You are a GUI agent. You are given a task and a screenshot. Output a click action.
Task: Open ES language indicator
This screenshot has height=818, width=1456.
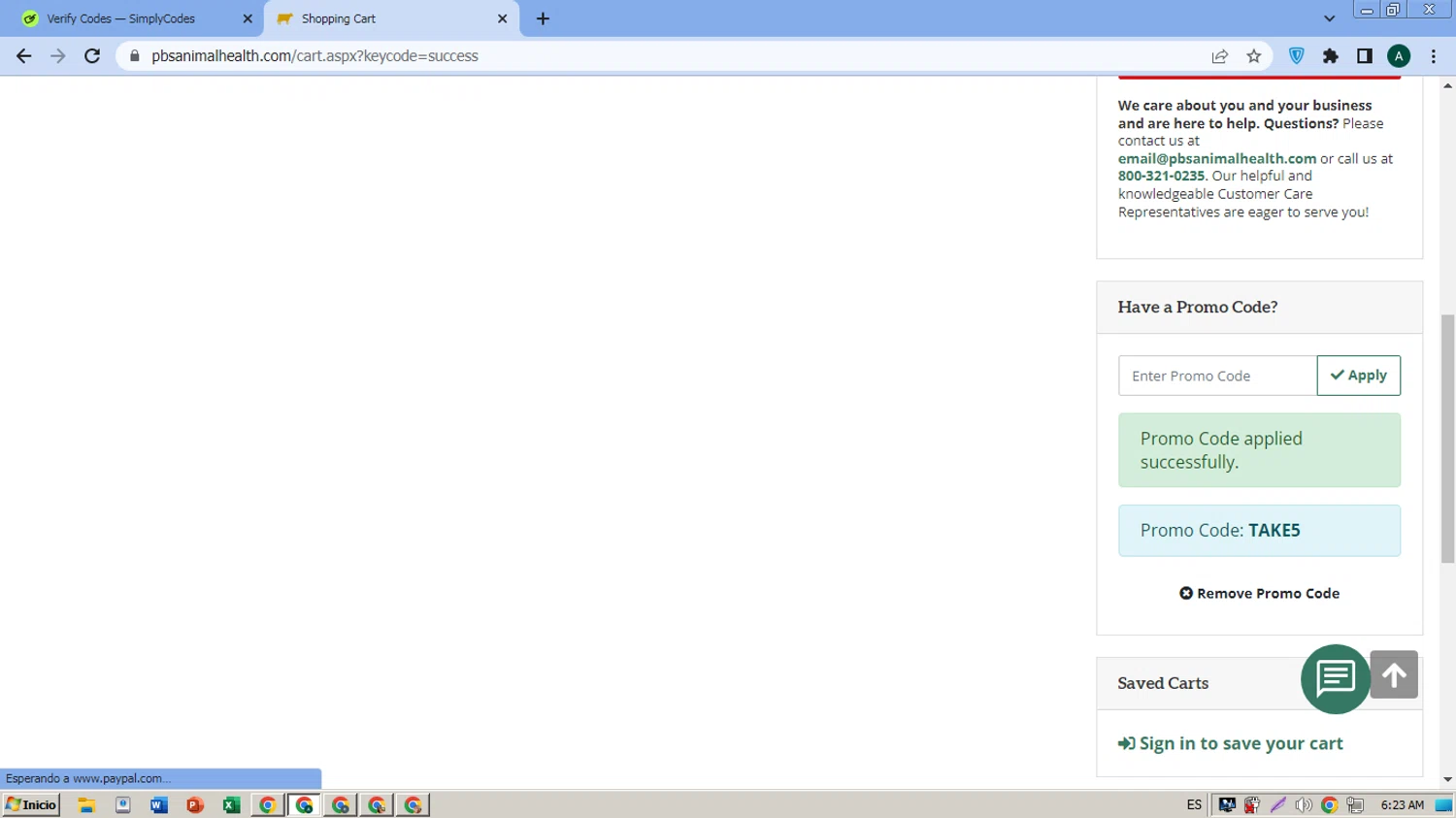pos(1194,804)
